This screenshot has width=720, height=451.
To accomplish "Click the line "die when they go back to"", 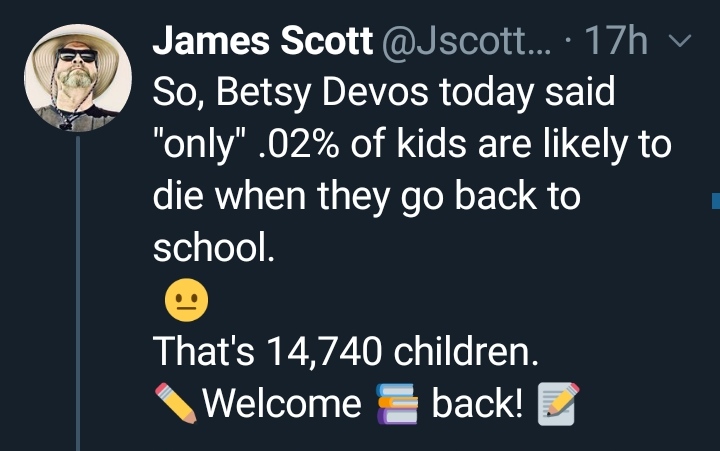I will coord(366,197).
